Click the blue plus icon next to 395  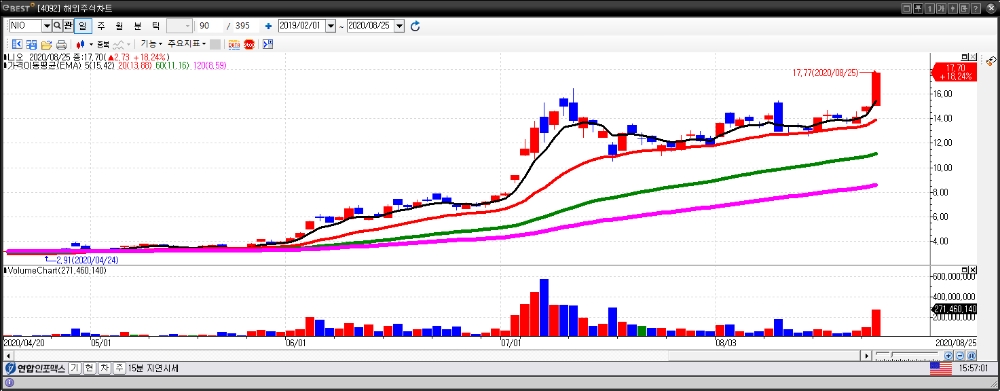click(x=268, y=26)
